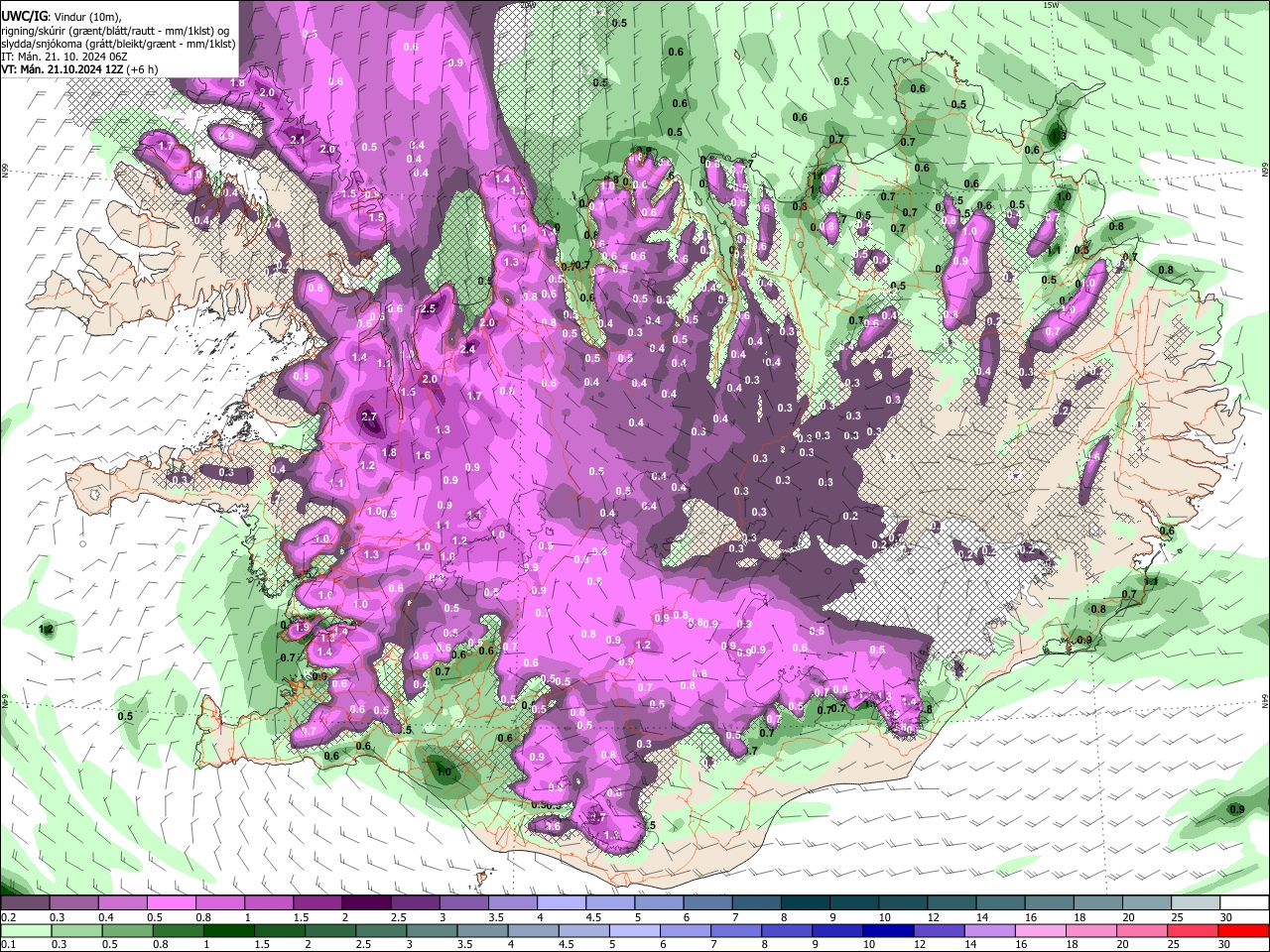
Task: Select the 0.2 grayish-purple swatch in top legend
Action: [24, 903]
